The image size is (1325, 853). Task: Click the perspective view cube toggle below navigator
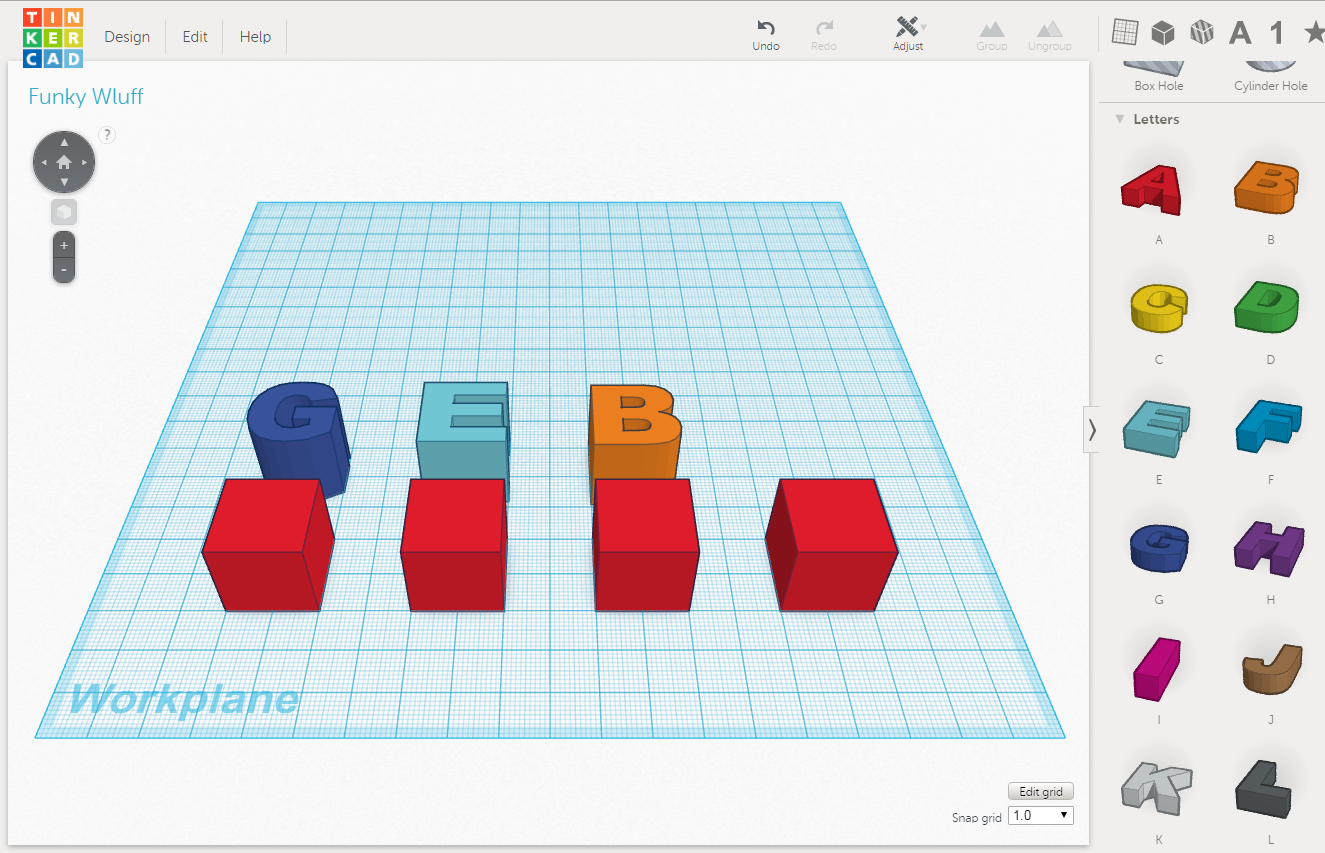coord(63,211)
